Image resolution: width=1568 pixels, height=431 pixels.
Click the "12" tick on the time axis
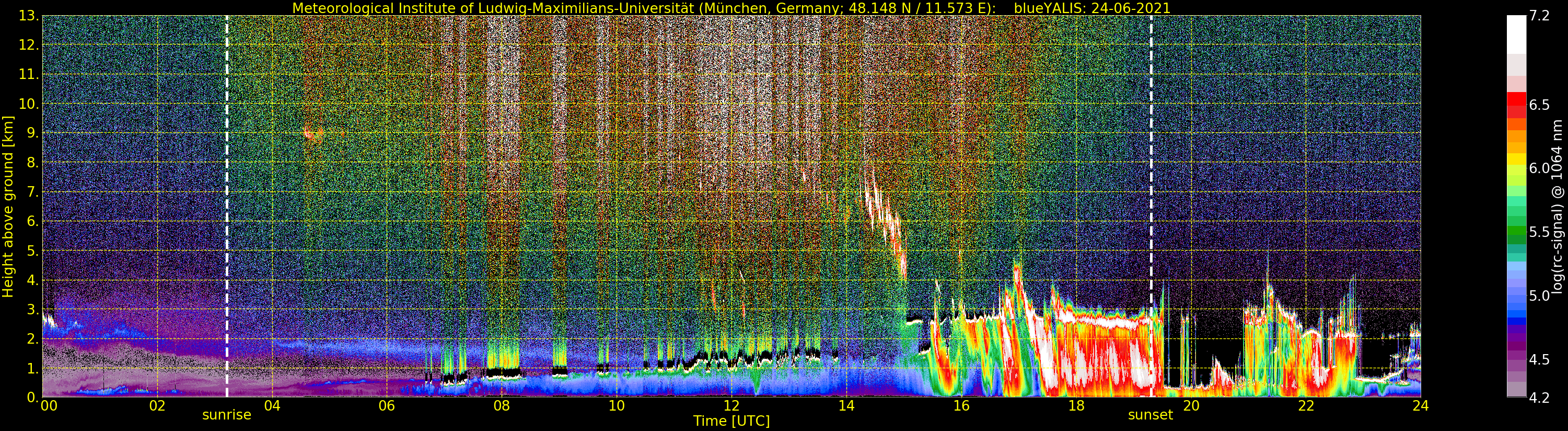pos(731,406)
